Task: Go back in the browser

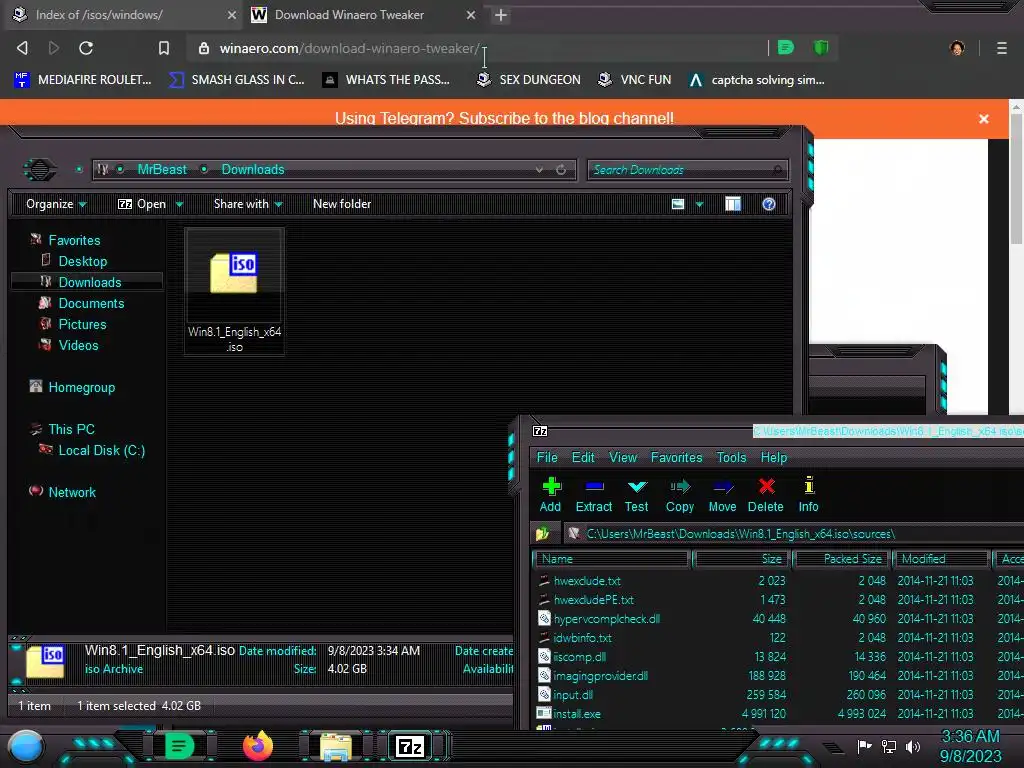Action: [x=22, y=48]
